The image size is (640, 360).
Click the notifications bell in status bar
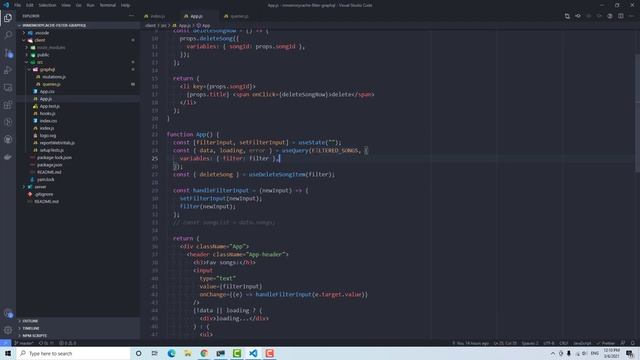[x=633, y=343]
